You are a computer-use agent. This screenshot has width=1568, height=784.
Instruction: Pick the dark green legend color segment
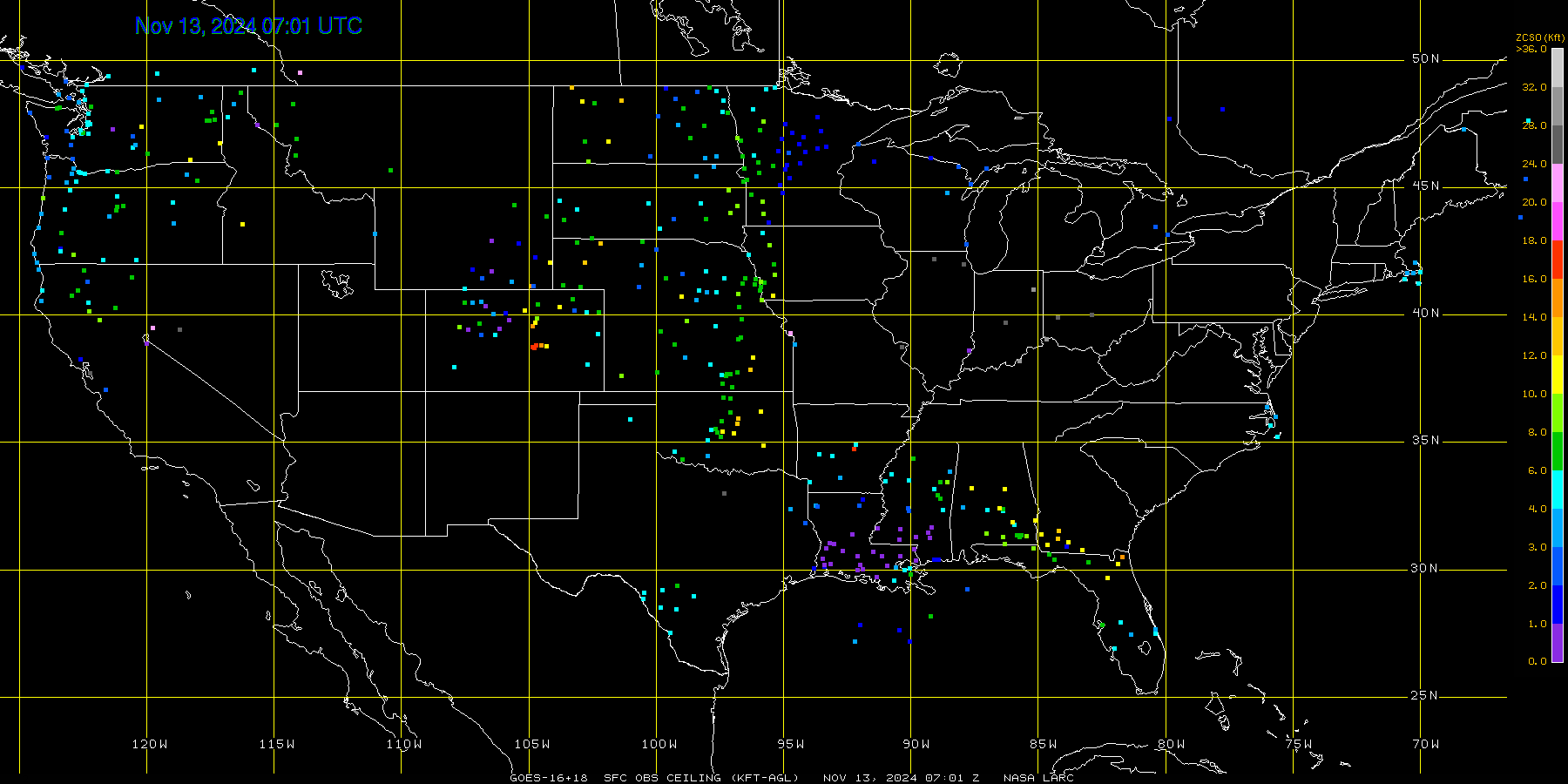tap(1558, 451)
